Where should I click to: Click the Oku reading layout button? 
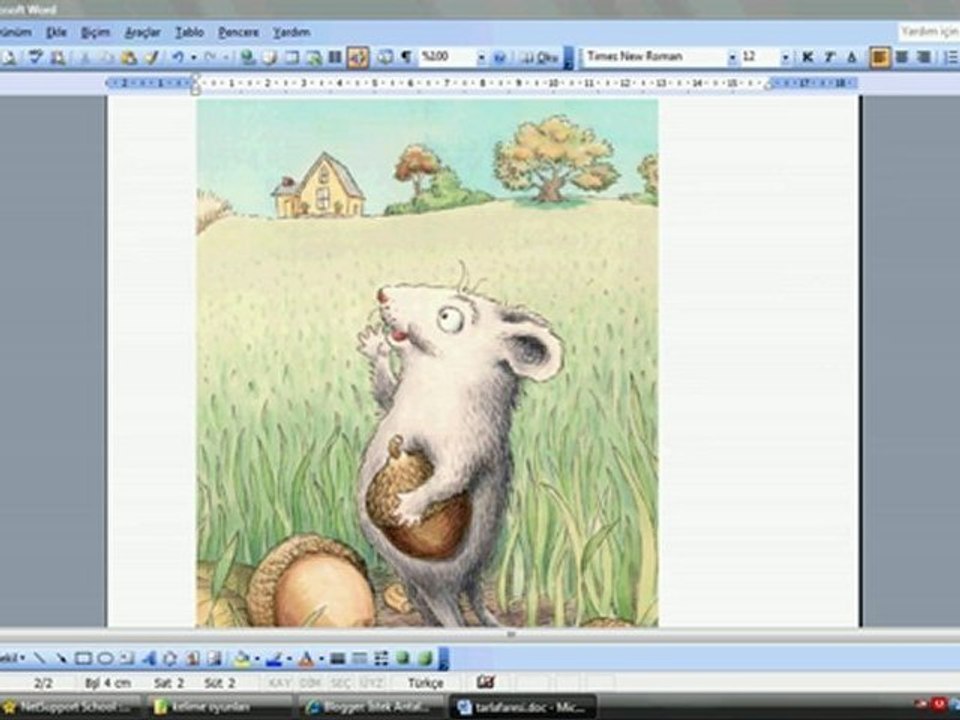[x=539, y=58]
